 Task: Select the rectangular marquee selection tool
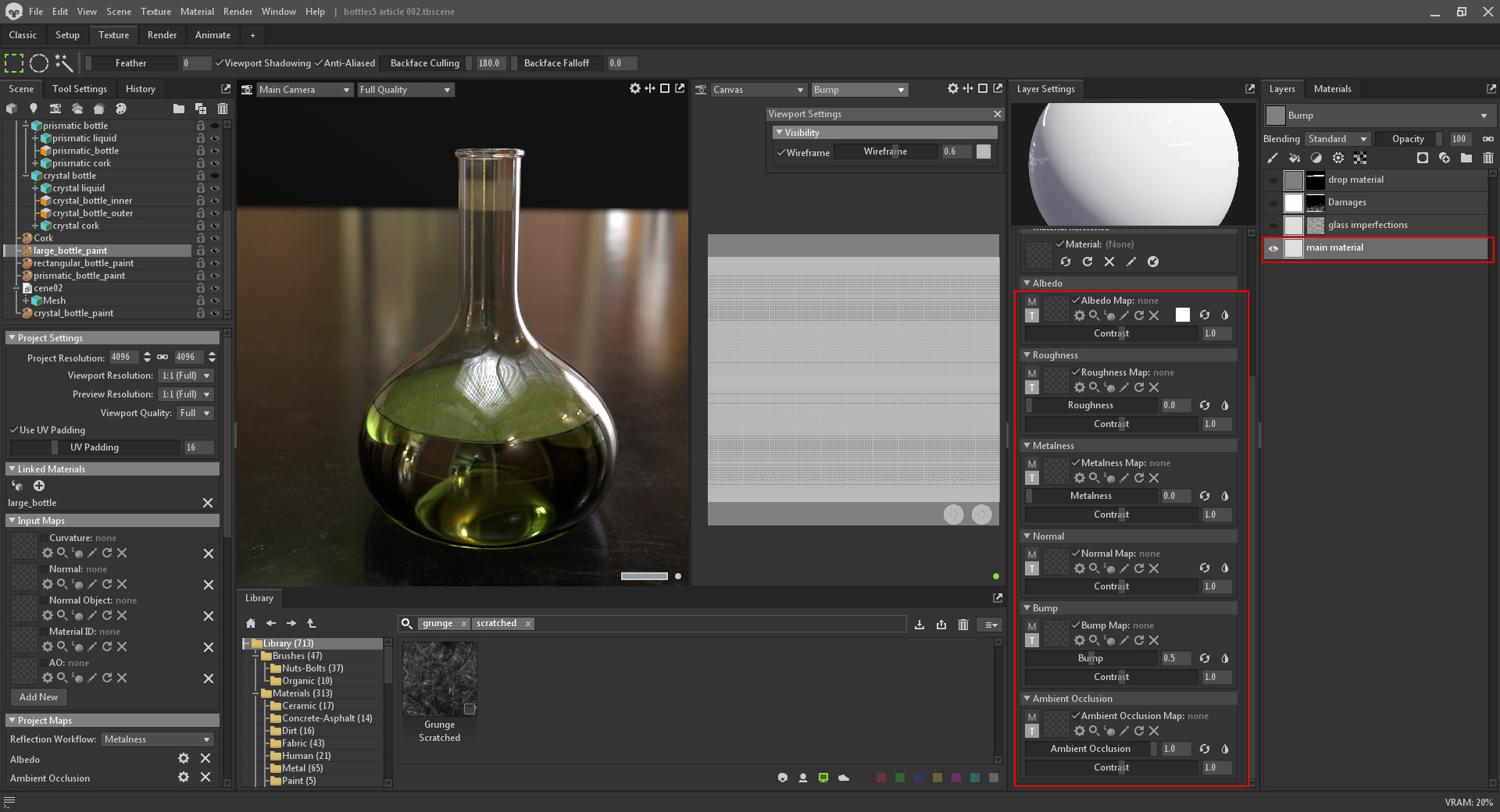click(14, 63)
